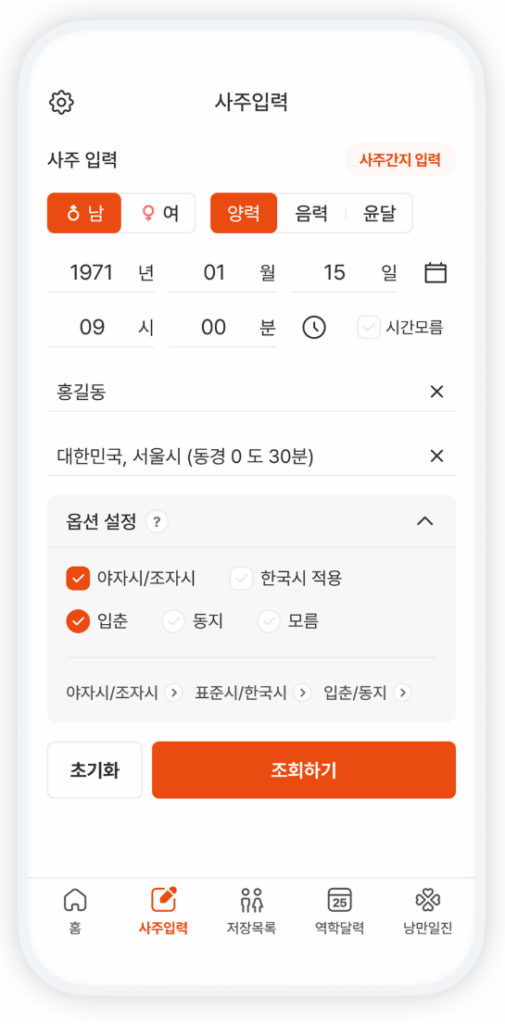The width and height of the screenshot is (505, 1024).
Task: Enable the 한국시 적용 checkbox
Action: click(x=241, y=579)
